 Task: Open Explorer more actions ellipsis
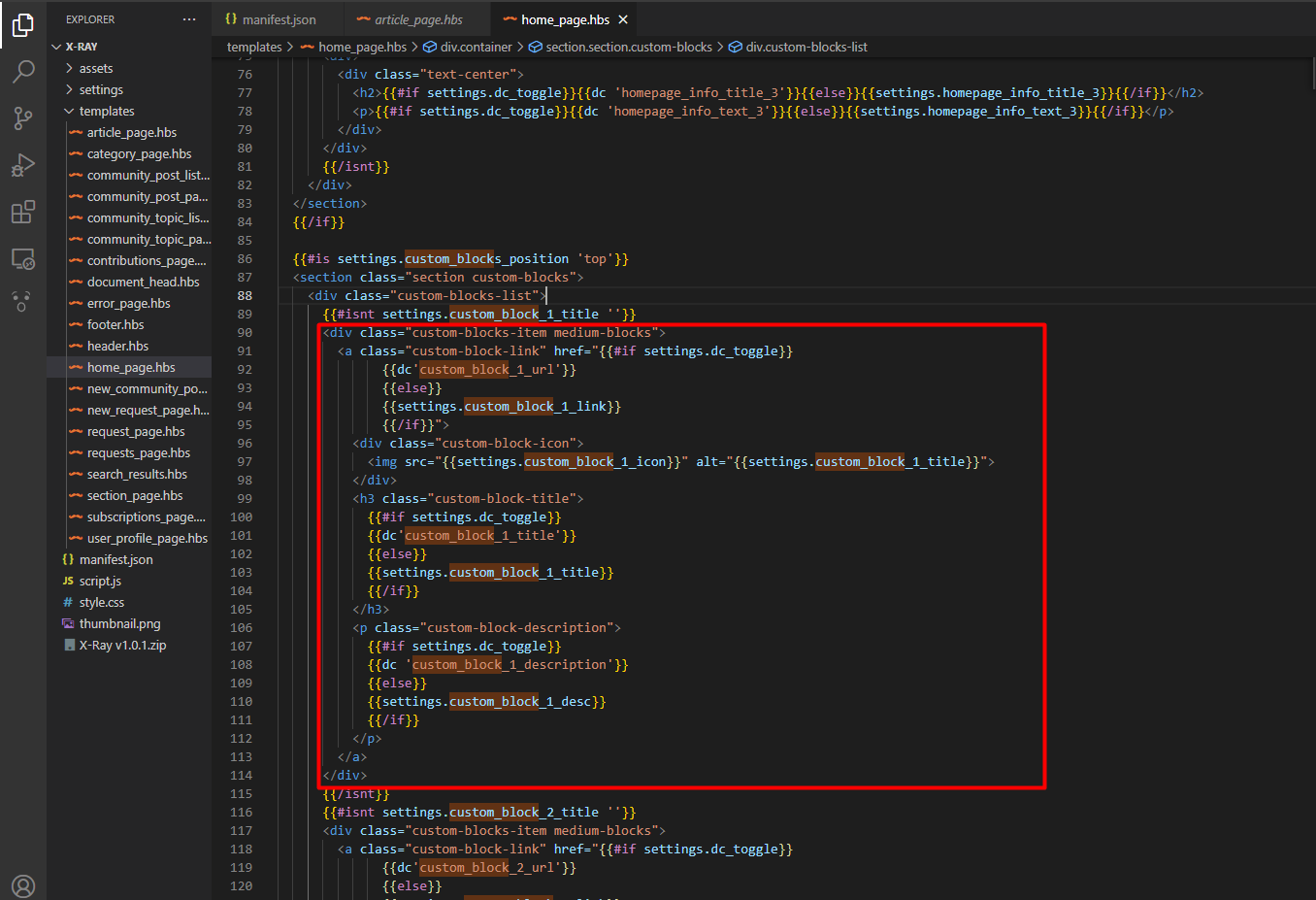(x=189, y=19)
